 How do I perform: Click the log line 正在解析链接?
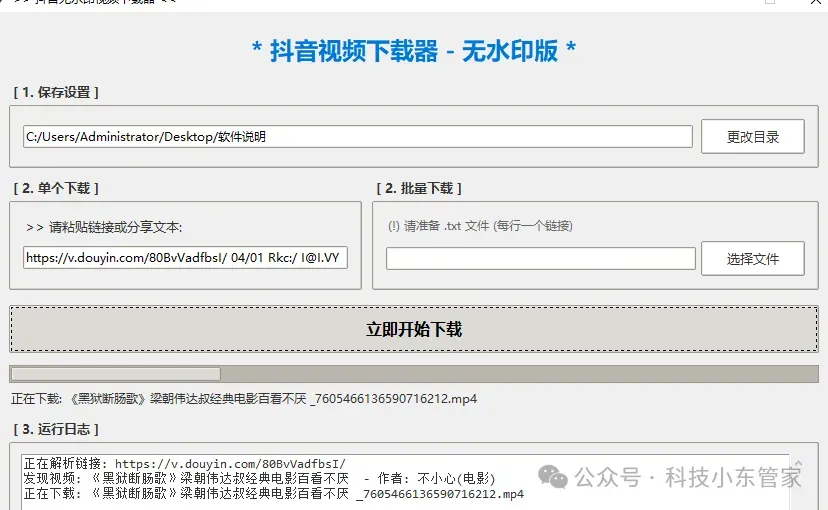185,464
